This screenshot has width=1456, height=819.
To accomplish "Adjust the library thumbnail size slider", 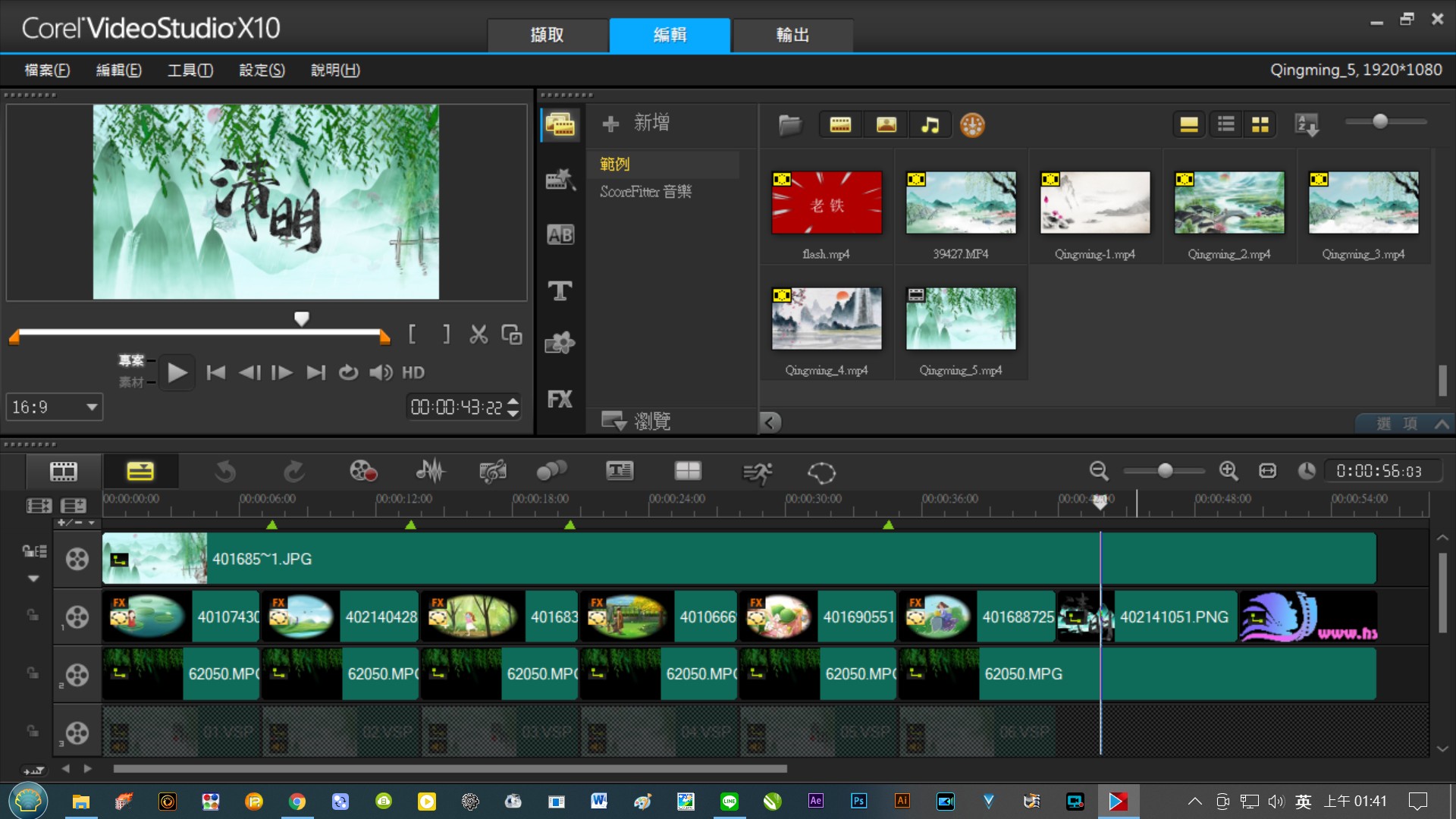I will [x=1381, y=121].
